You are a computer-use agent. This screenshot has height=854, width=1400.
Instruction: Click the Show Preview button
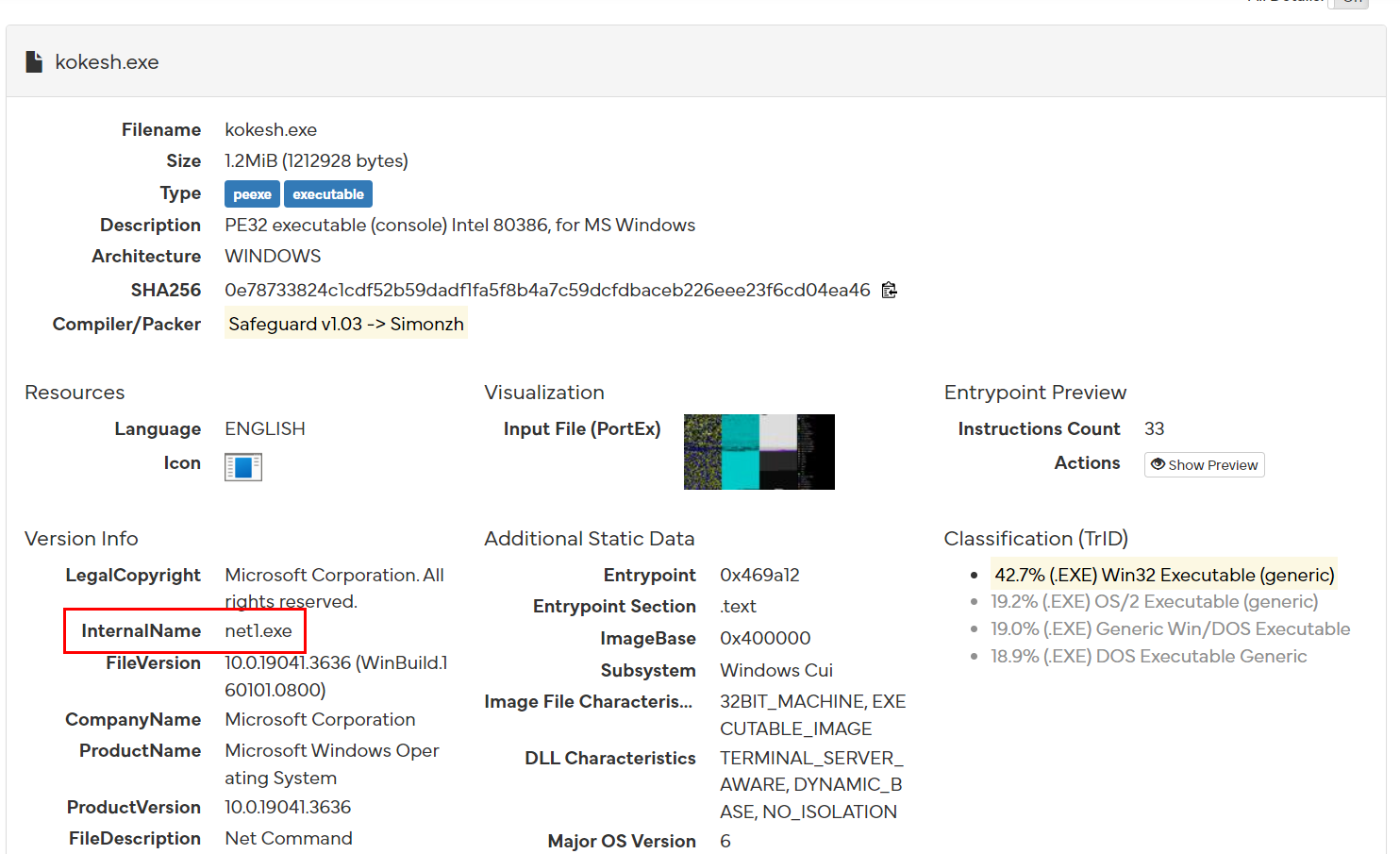pyautogui.click(x=1204, y=465)
